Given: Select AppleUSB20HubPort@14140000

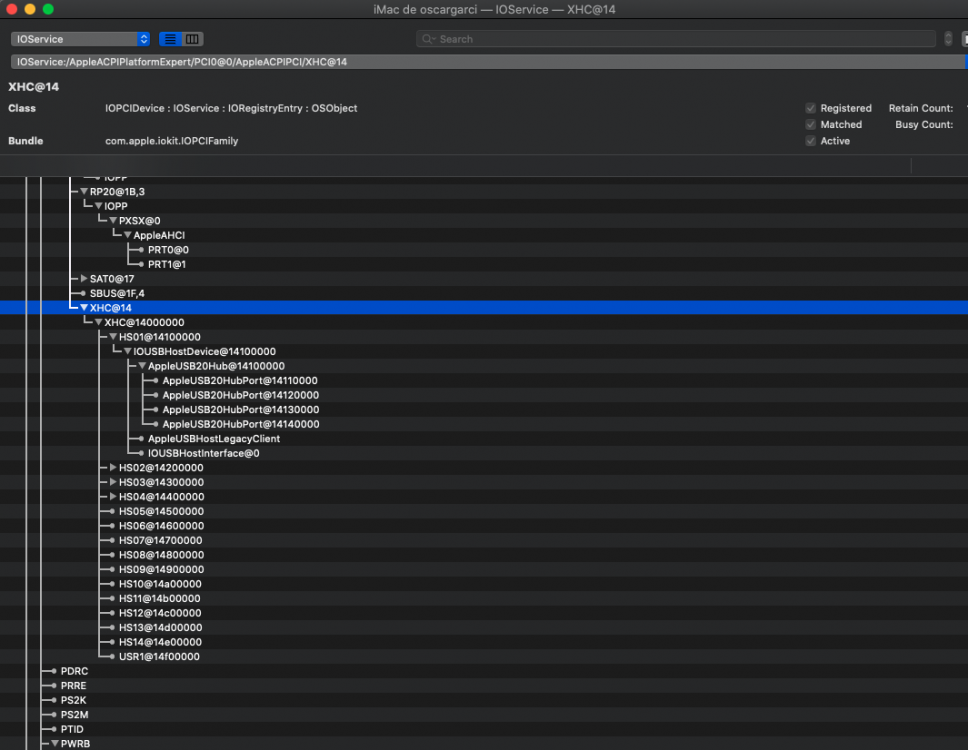Looking at the screenshot, I should tap(241, 424).
